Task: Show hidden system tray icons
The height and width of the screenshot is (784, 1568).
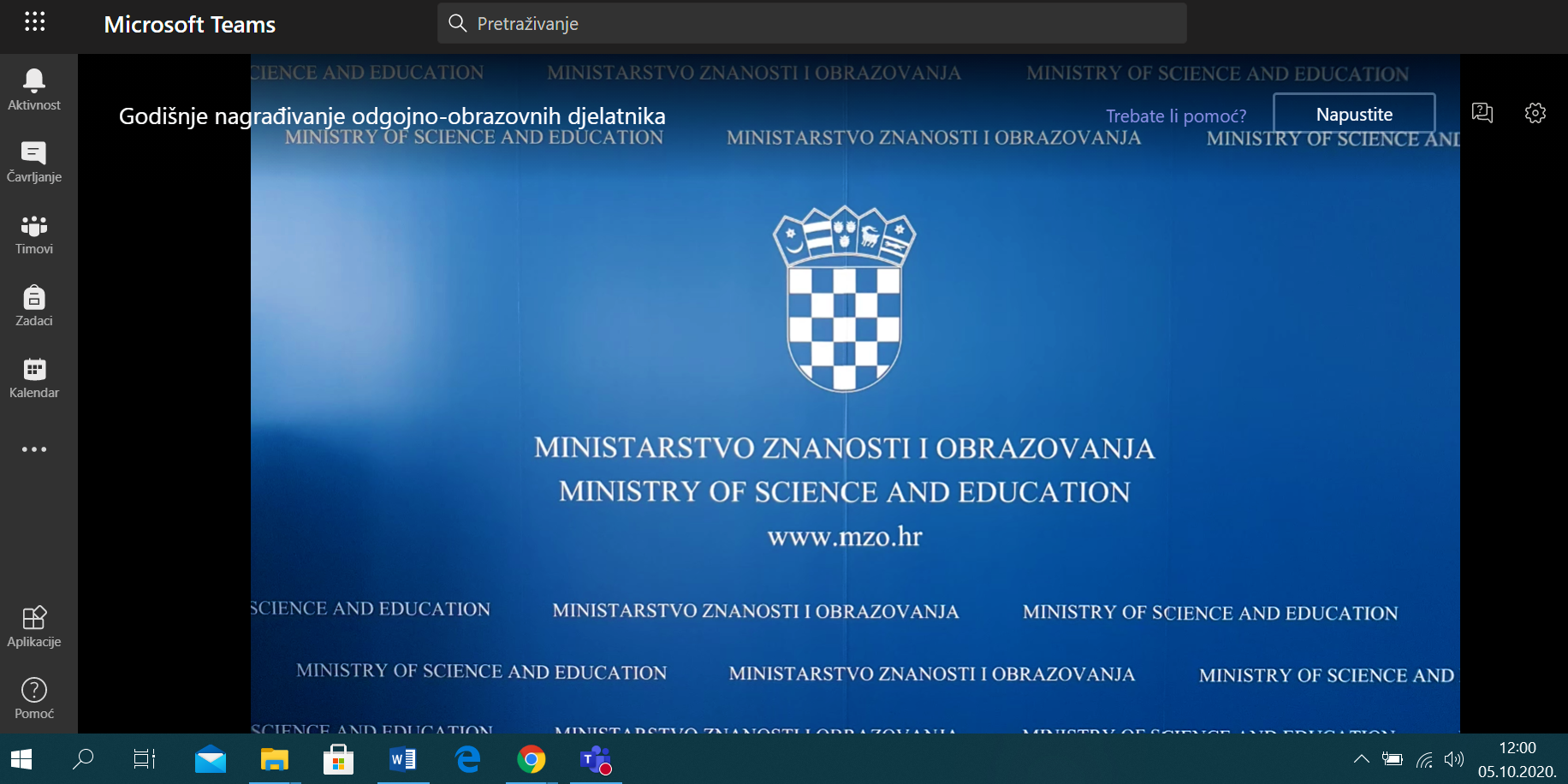Action: 1361,758
